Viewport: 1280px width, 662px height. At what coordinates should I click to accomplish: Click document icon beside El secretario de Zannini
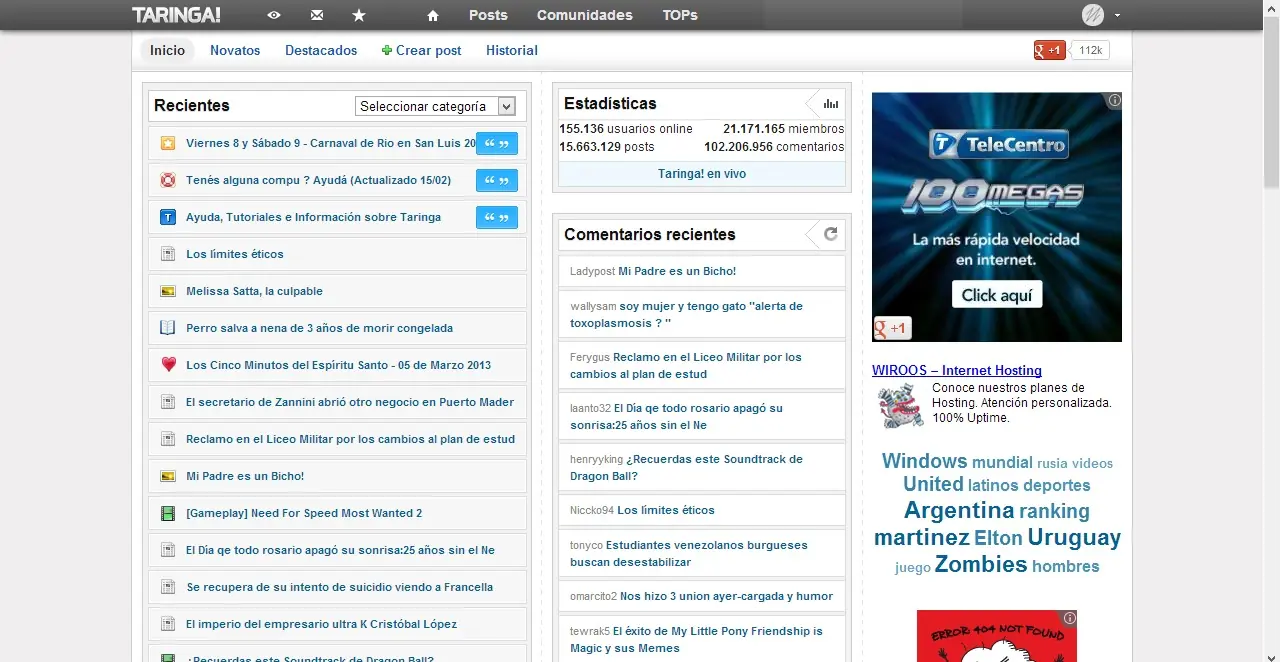pyautogui.click(x=168, y=402)
